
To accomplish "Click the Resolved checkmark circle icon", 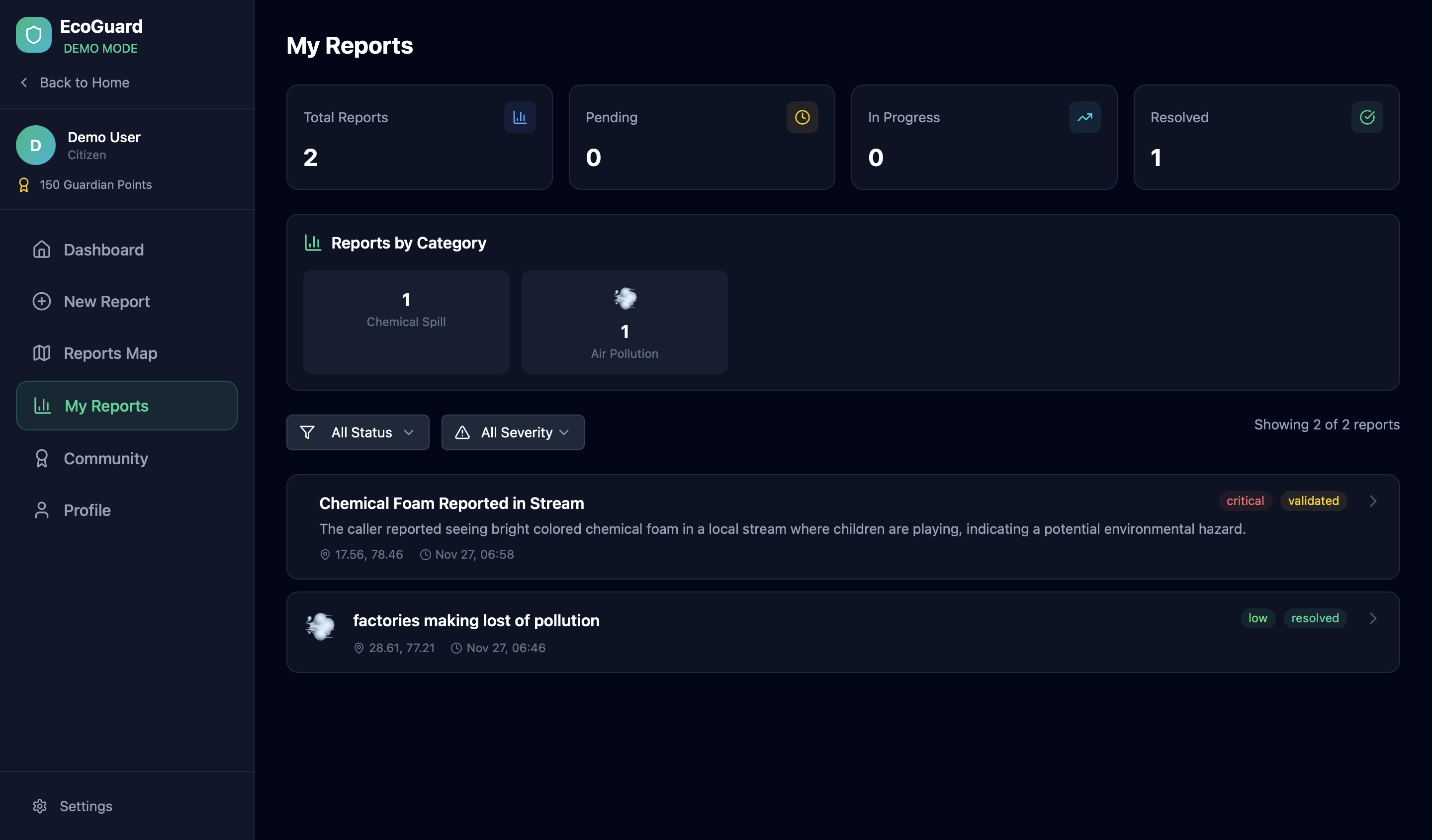I will pyautogui.click(x=1367, y=118).
